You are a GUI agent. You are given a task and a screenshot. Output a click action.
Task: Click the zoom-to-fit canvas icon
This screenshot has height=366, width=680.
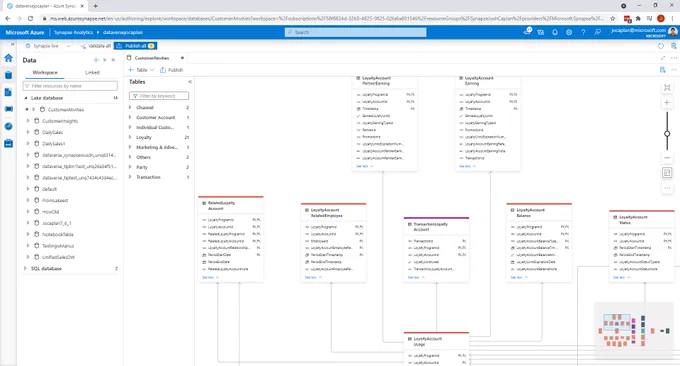[x=667, y=88]
